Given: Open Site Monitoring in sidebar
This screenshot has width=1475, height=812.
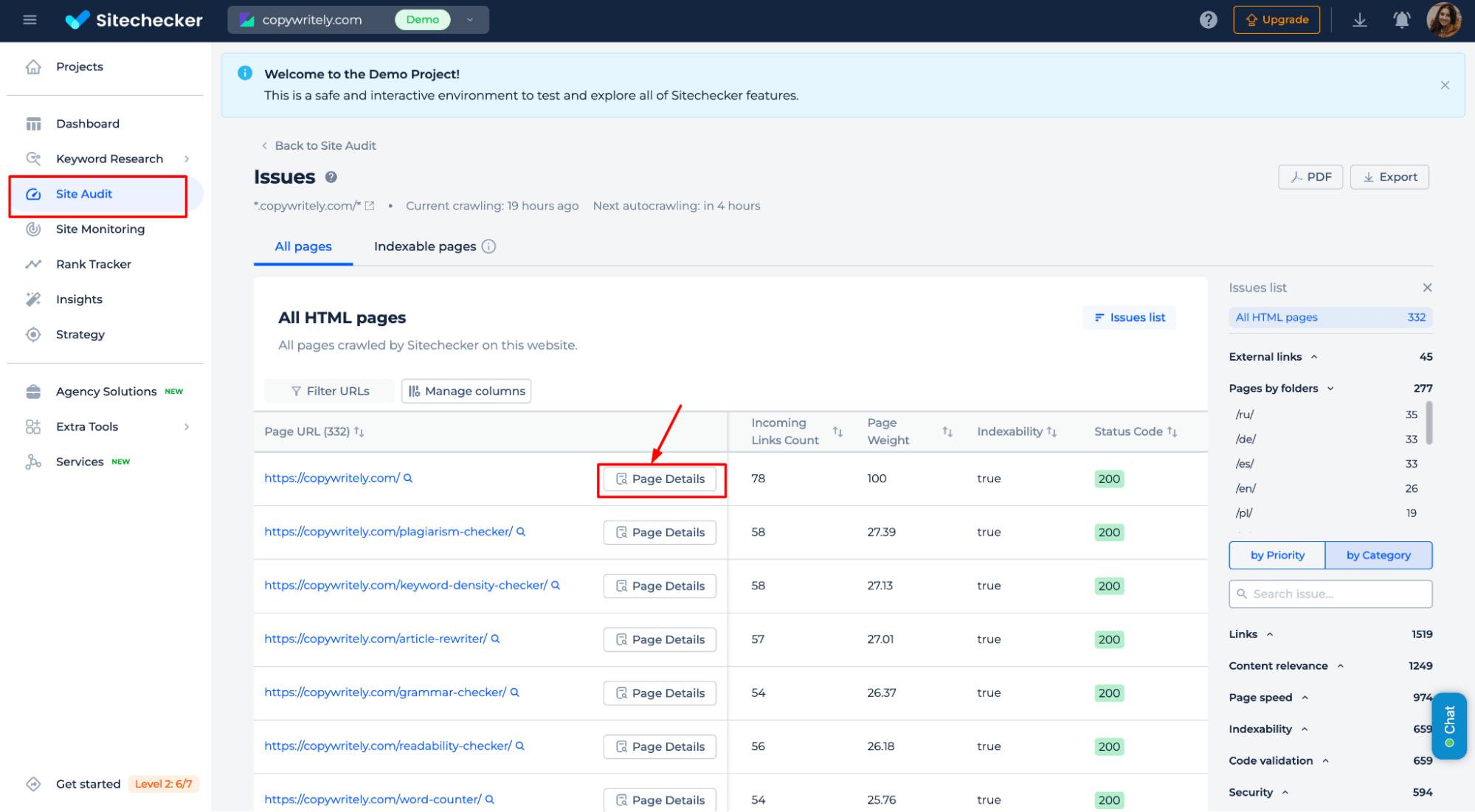Looking at the screenshot, I should 100,229.
